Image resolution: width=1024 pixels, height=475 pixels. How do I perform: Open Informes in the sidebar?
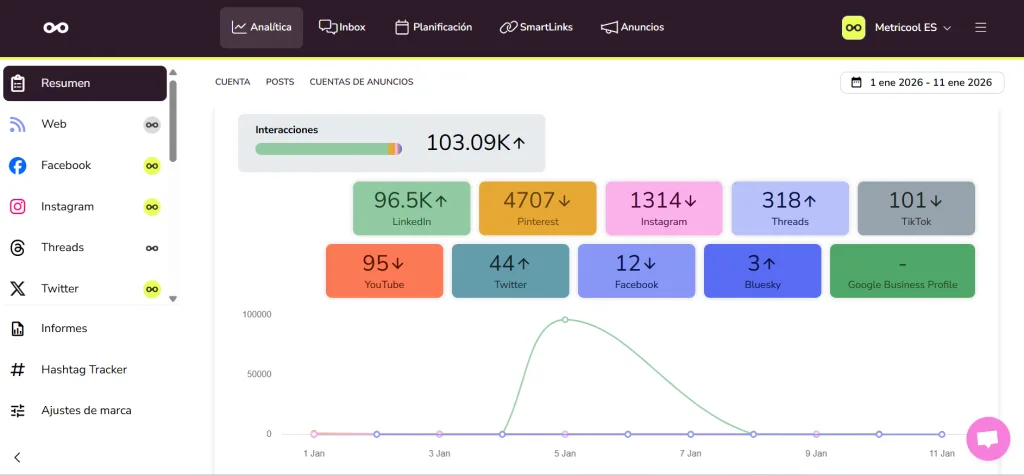(64, 329)
